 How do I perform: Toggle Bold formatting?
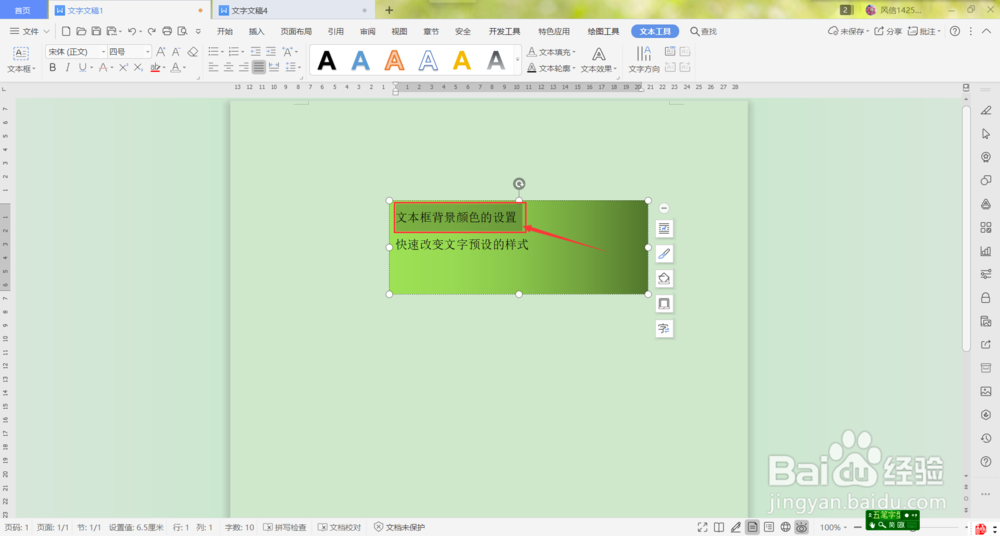[x=52, y=67]
